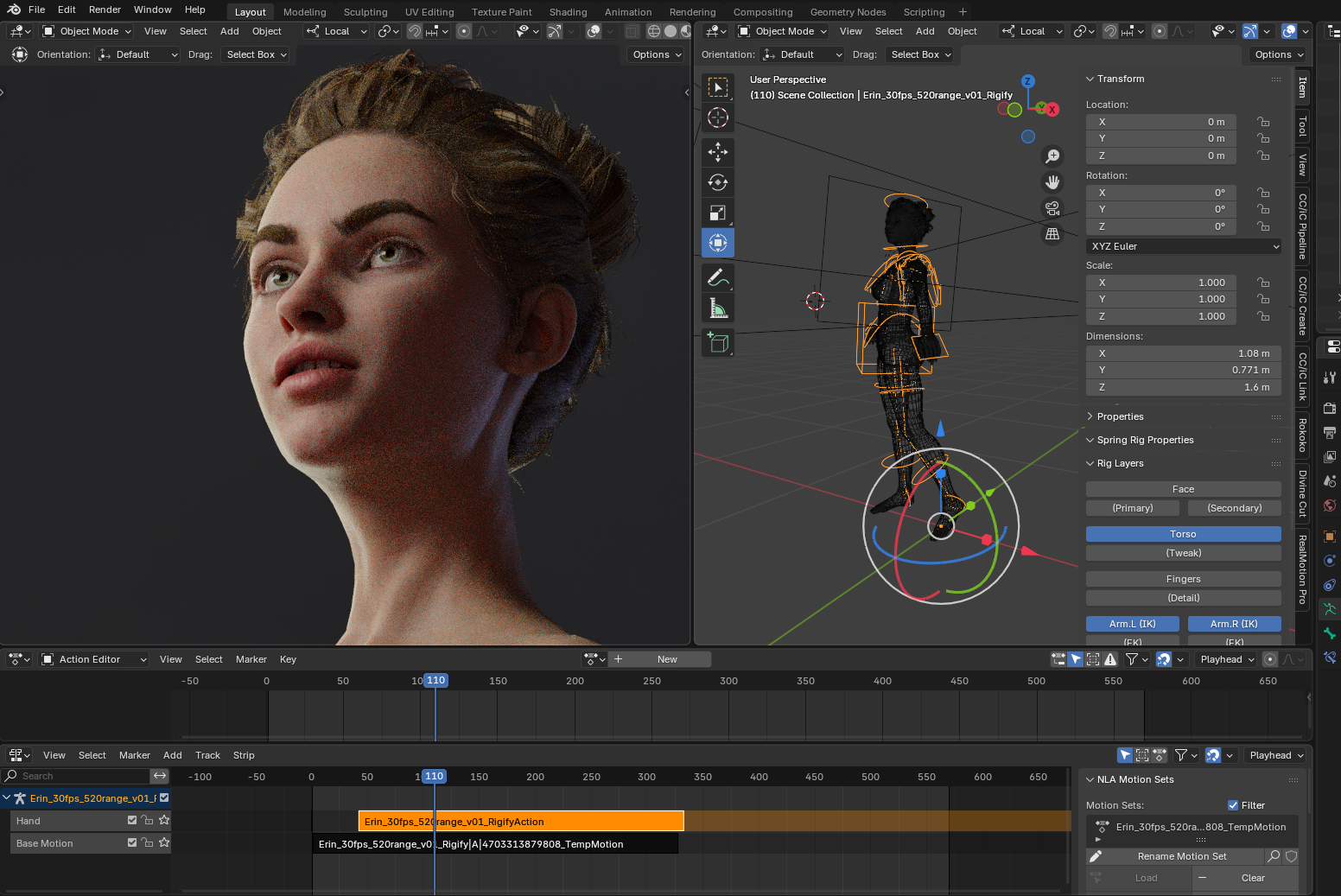The height and width of the screenshot is (896, 1341).
Task: Open Select Box drag dropdown in left viewport
Action: (257, 54)
